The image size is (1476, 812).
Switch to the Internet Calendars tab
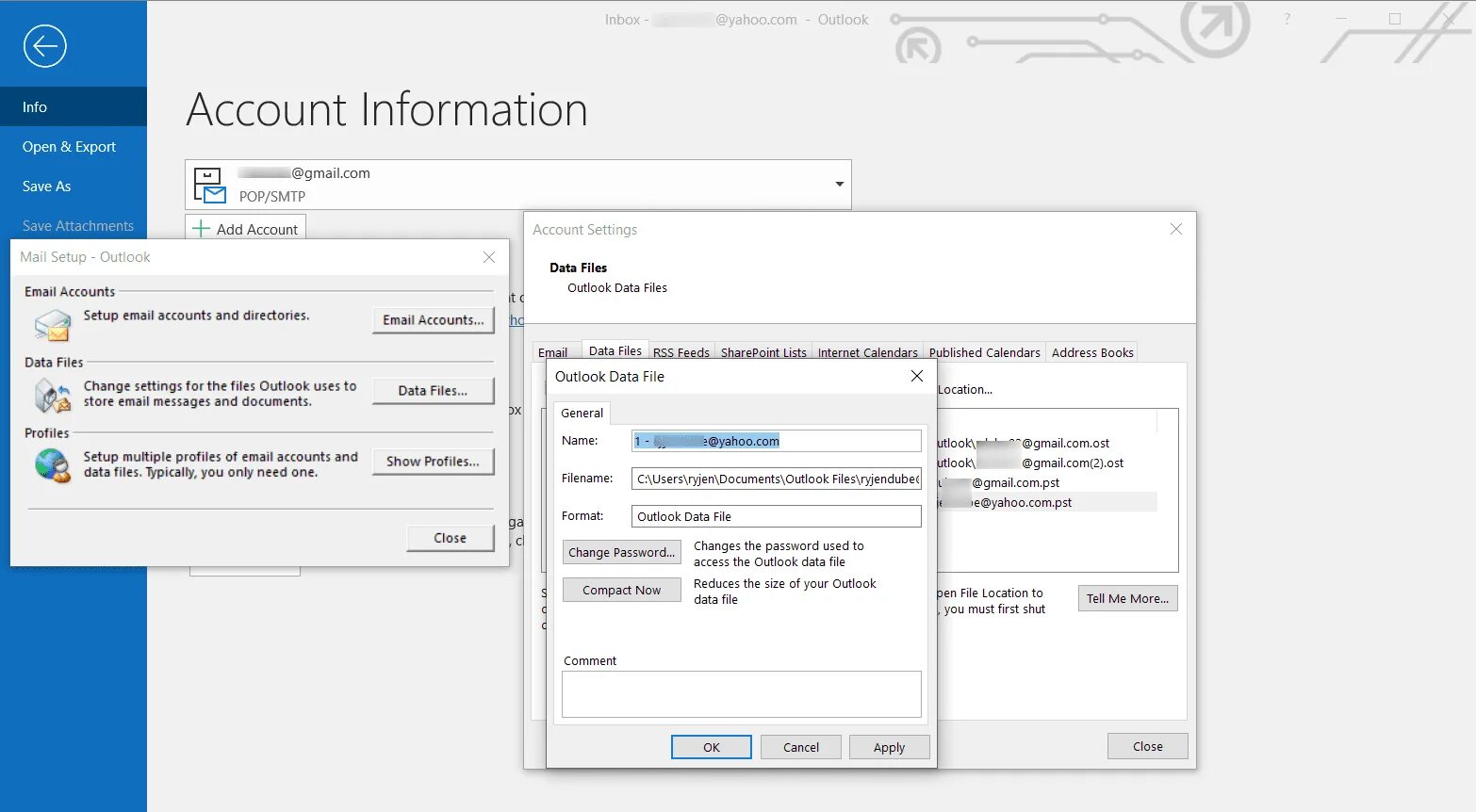coord(868,352)
